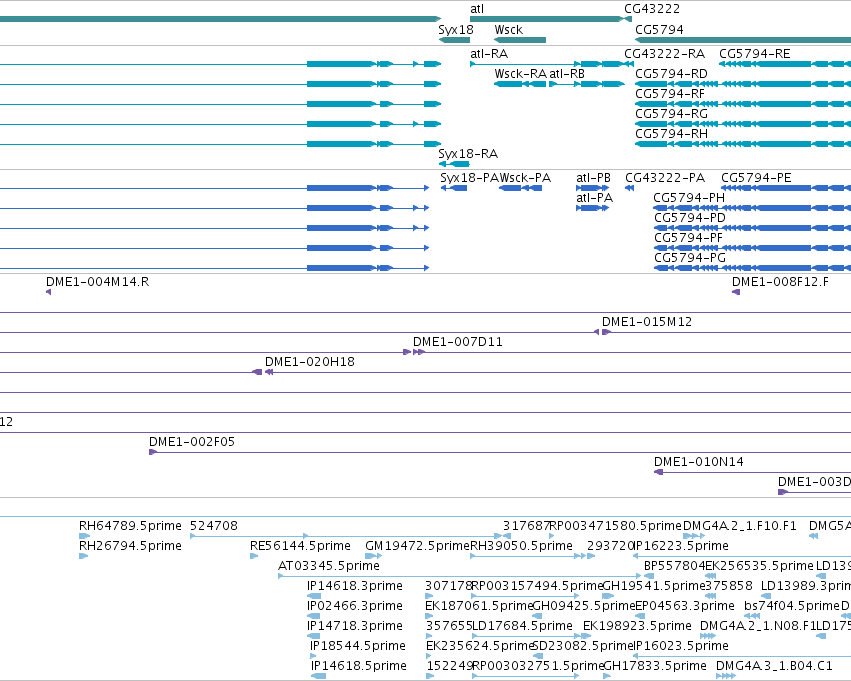Click the EK235624.5prime EST
851x681 pixels.
click(x=429, y=656)
